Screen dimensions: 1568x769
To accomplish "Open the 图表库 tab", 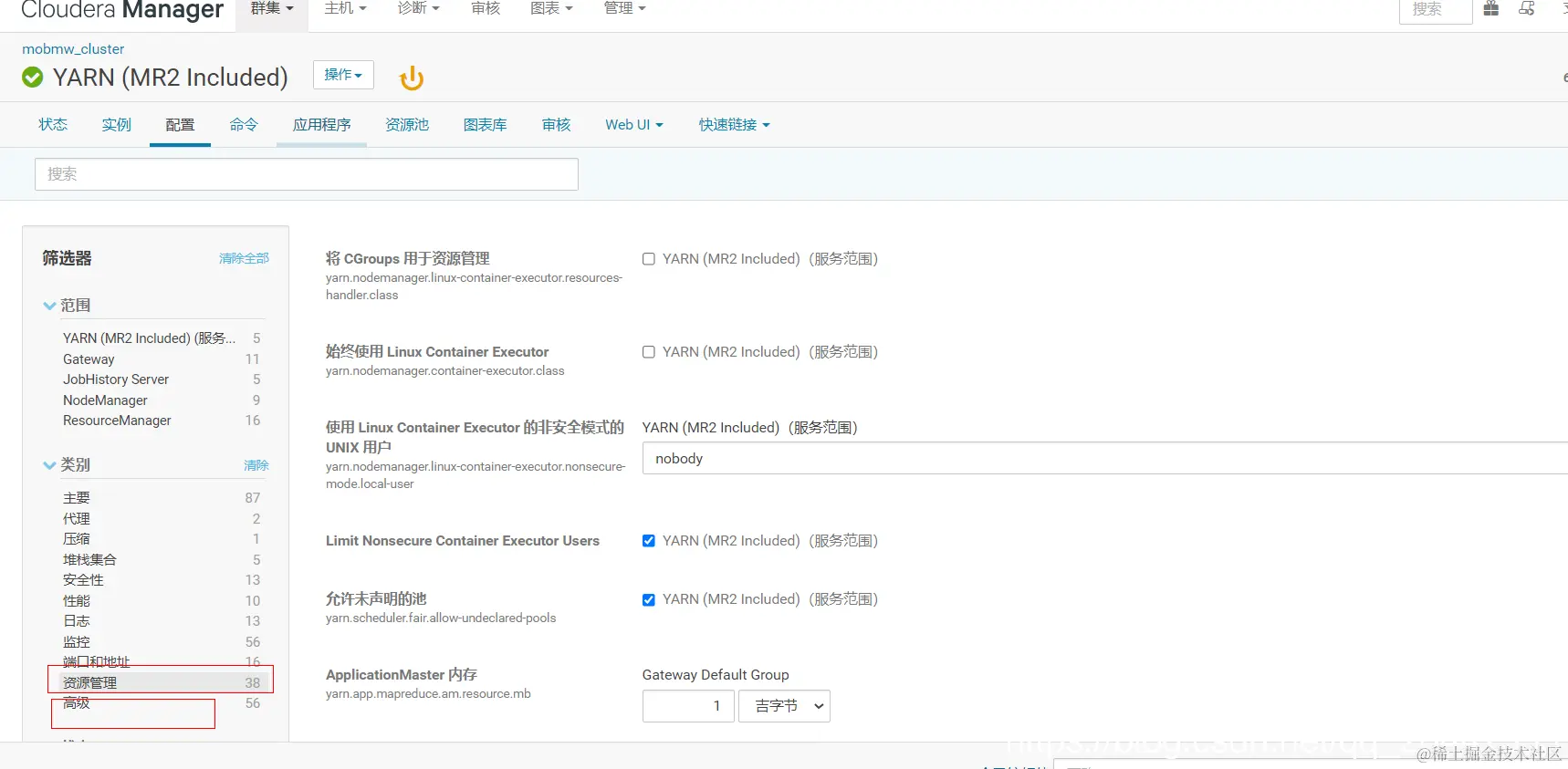I will point(485,125).
